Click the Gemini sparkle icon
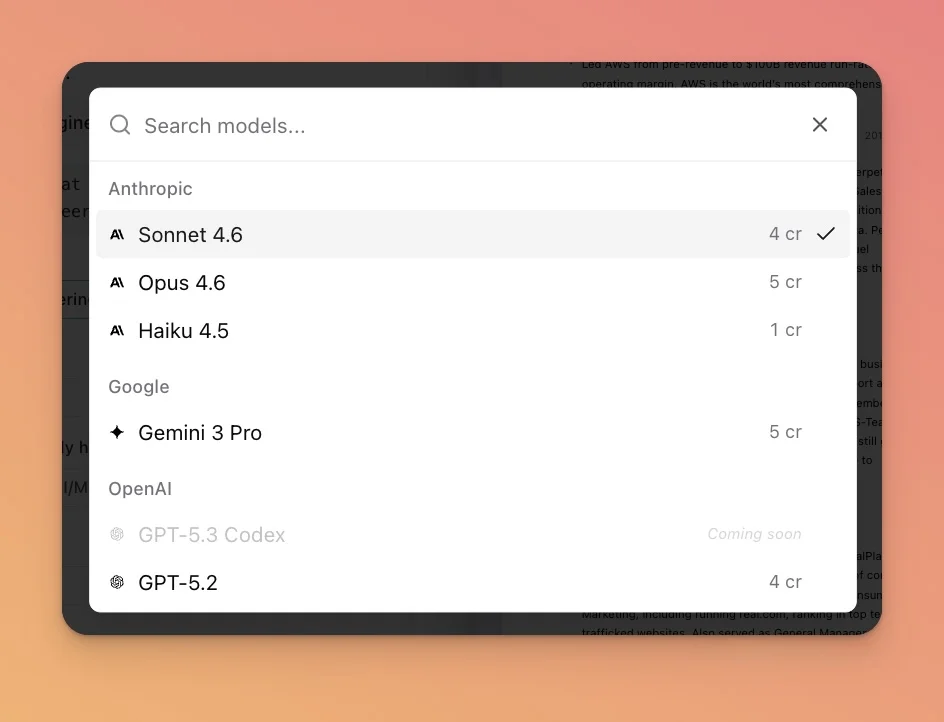 (117, 433)
